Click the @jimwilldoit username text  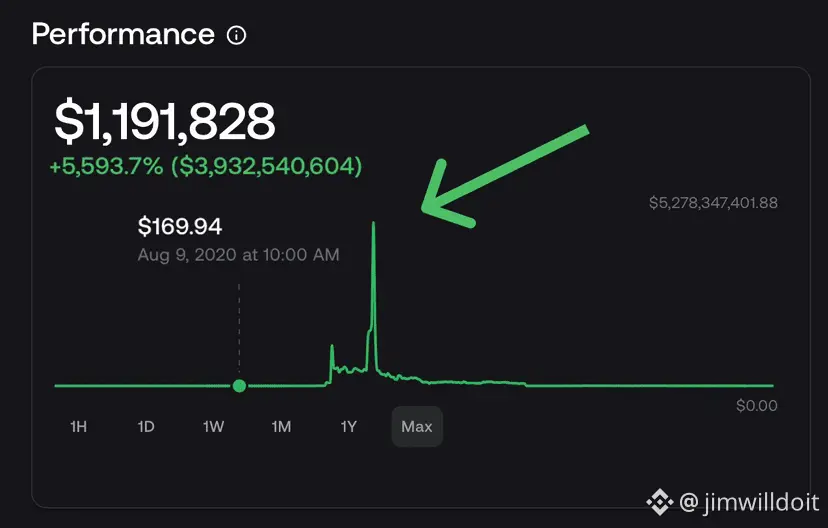point(747,500)
